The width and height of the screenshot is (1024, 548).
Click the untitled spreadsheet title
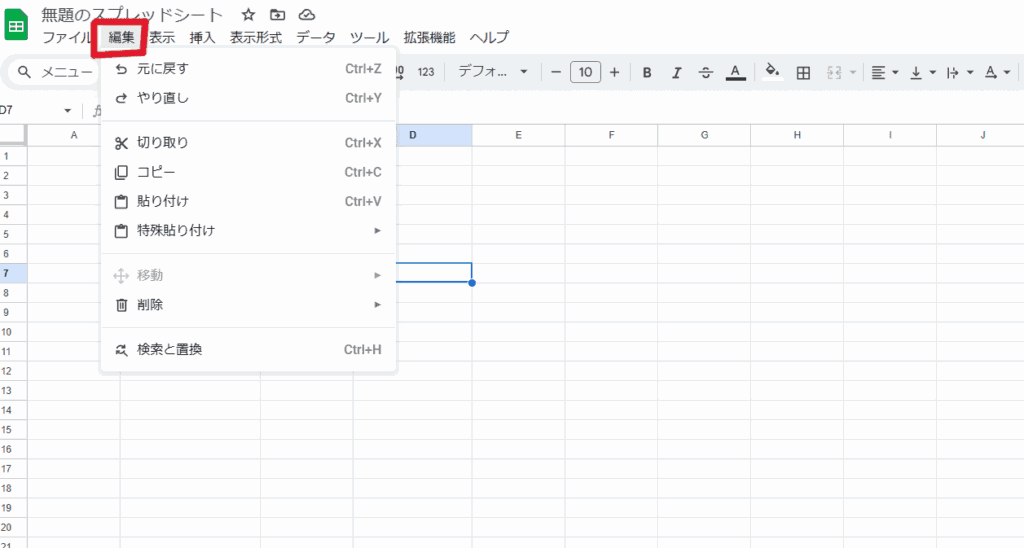pyautogui.click(x=132, y=15)
